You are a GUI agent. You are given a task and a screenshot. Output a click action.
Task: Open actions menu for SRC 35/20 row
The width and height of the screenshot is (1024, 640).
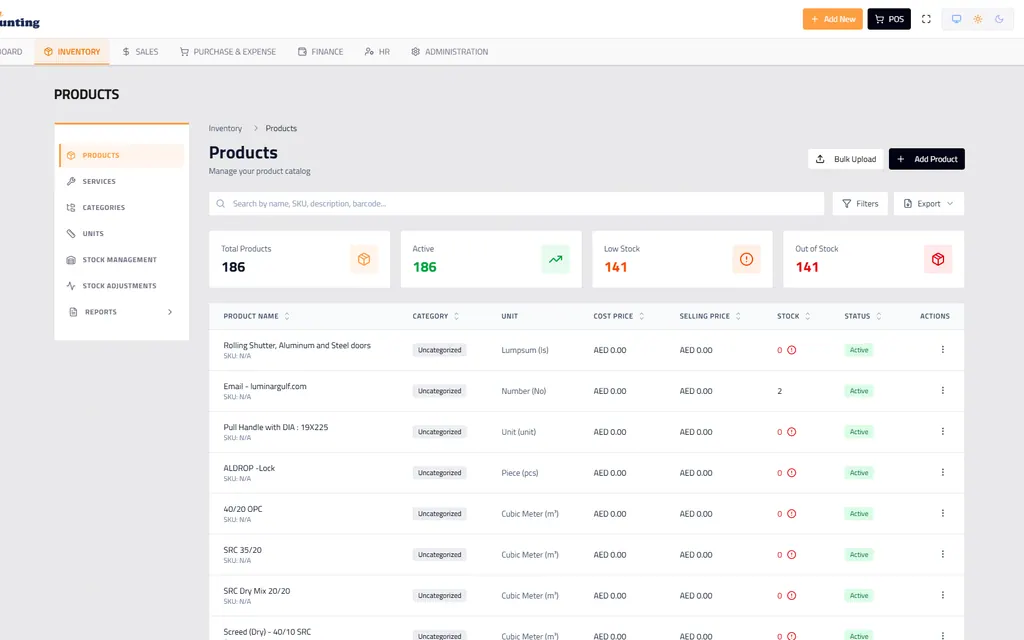(x=942, y=554)
